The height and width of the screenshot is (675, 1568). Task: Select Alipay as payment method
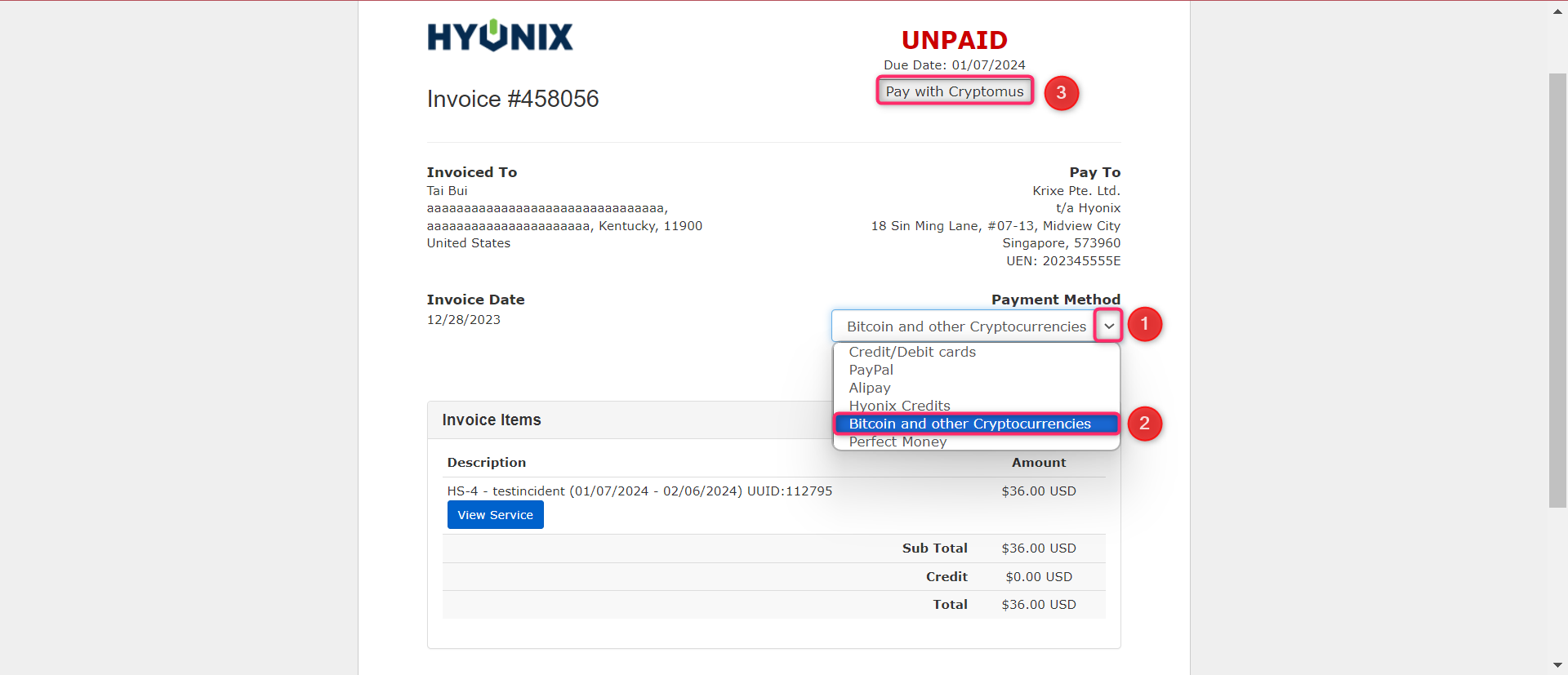[x=870, y=388]
